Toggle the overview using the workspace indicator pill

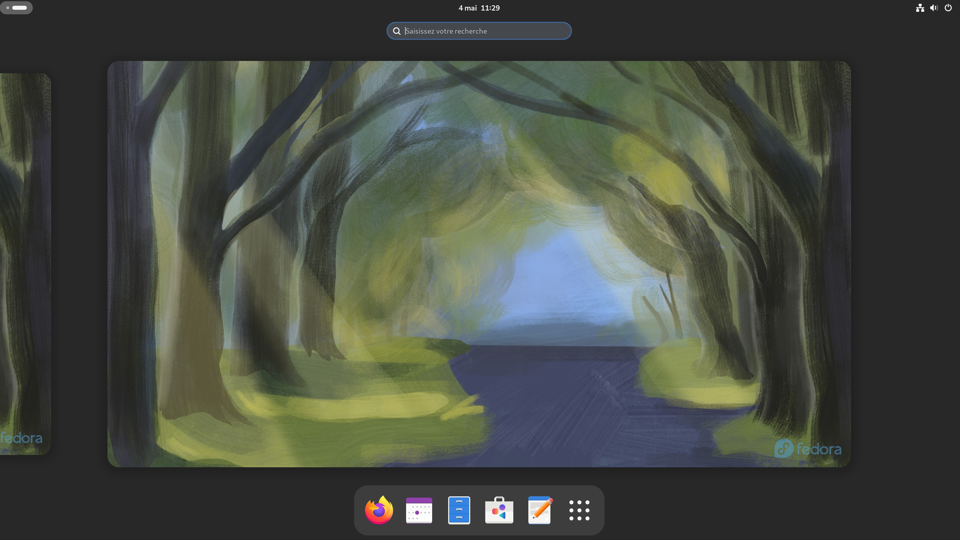click(17, 8)
